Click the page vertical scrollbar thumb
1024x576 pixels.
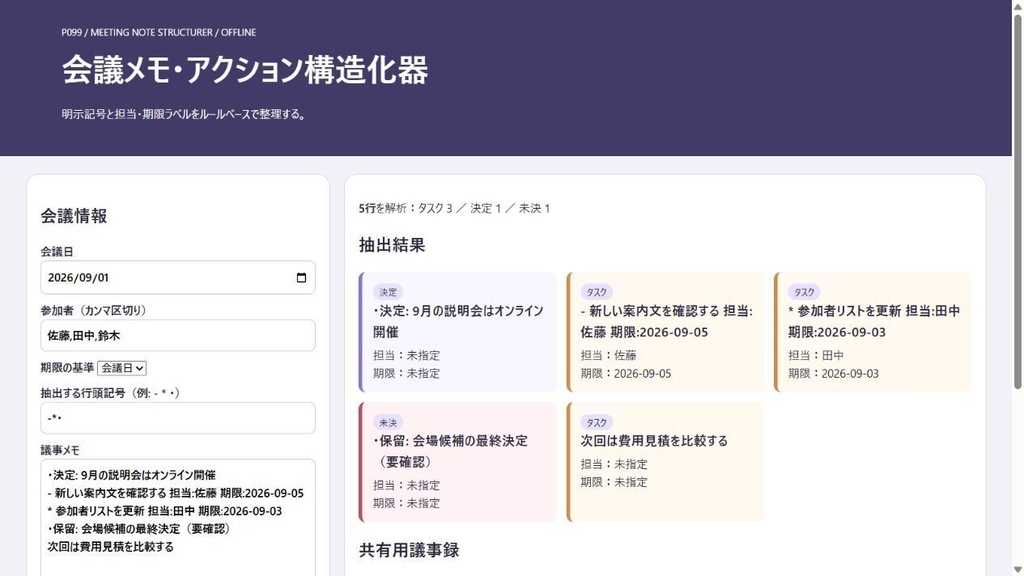(x=1017, y=202)
